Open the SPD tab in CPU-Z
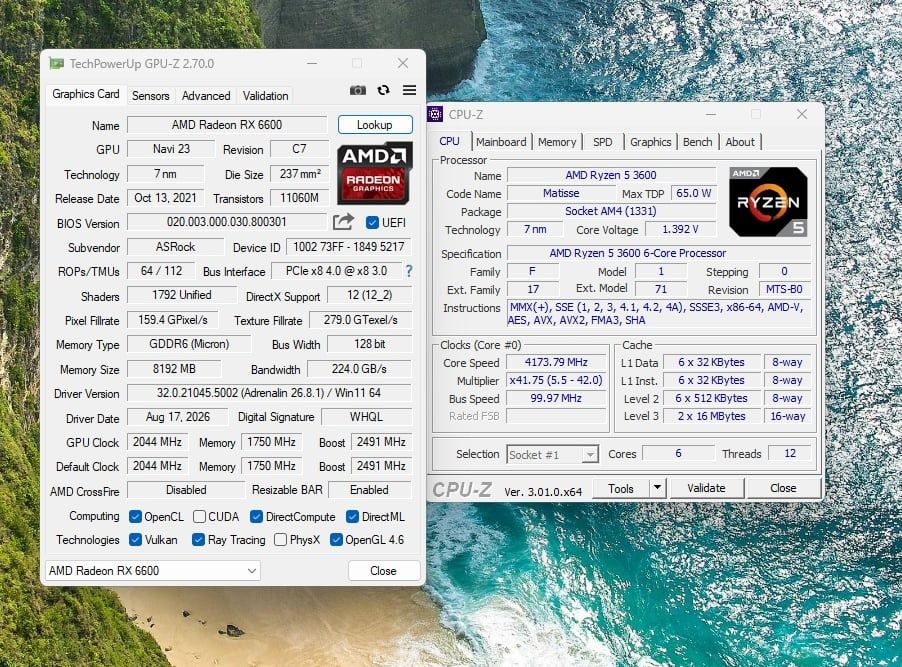 pos(602,142)
